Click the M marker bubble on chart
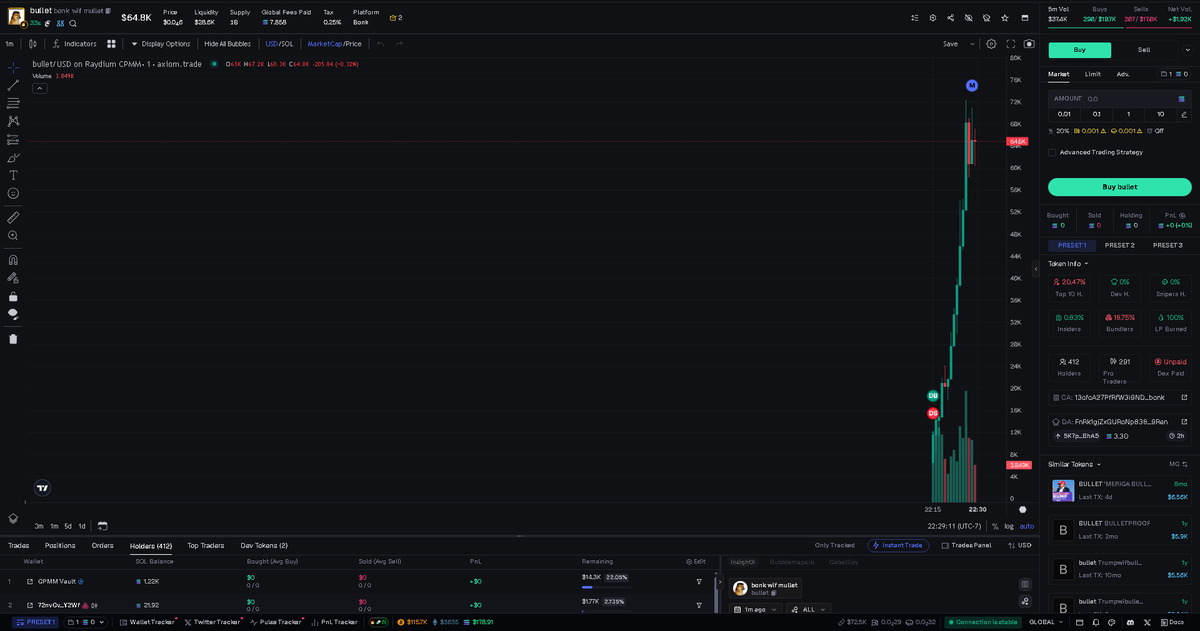The width and height of the screenshot is (1200, 631). 971,85
